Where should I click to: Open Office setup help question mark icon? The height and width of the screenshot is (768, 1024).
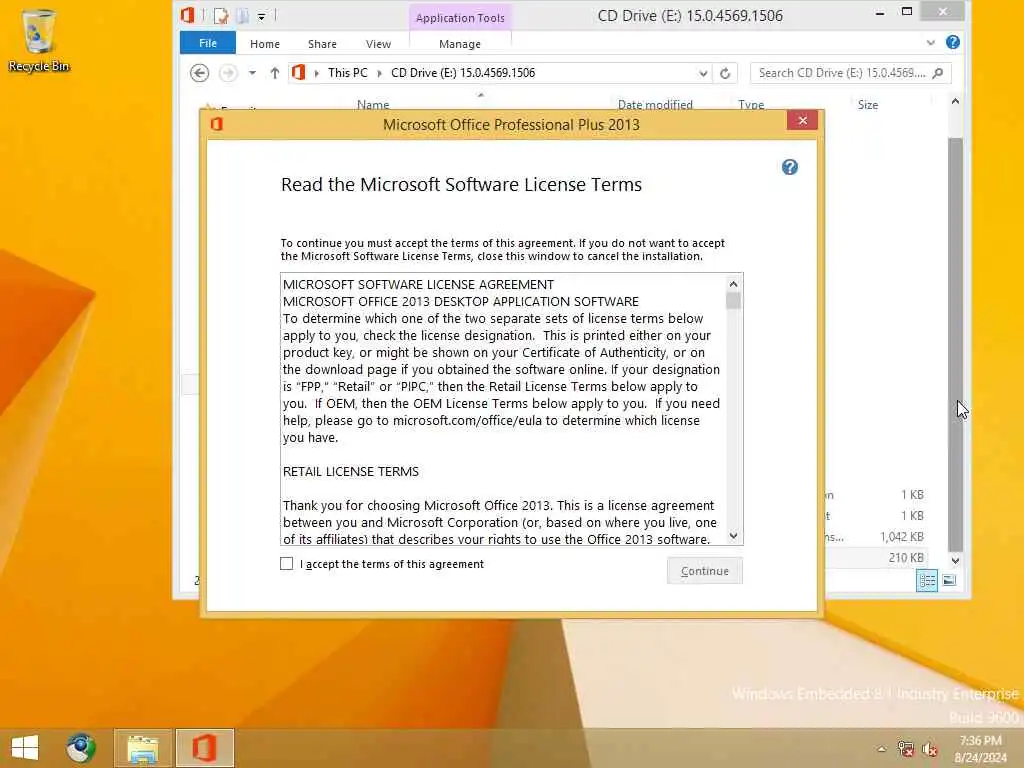790,167
